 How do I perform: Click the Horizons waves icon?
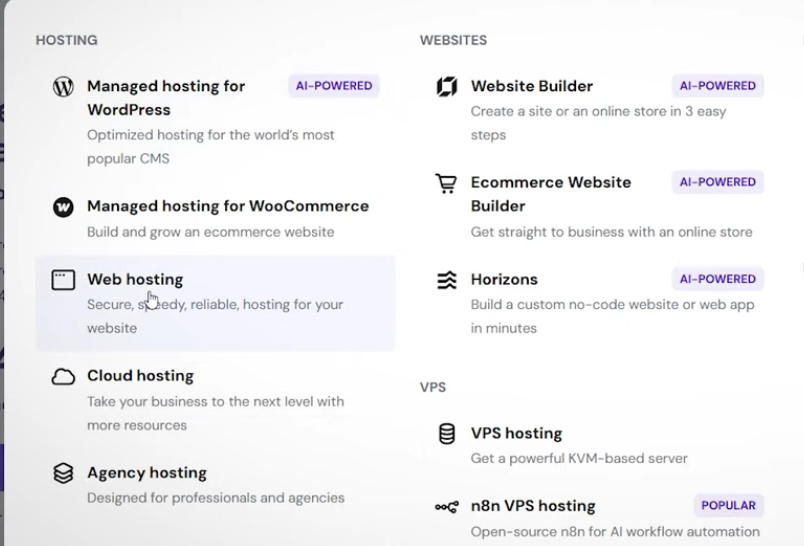447,280
